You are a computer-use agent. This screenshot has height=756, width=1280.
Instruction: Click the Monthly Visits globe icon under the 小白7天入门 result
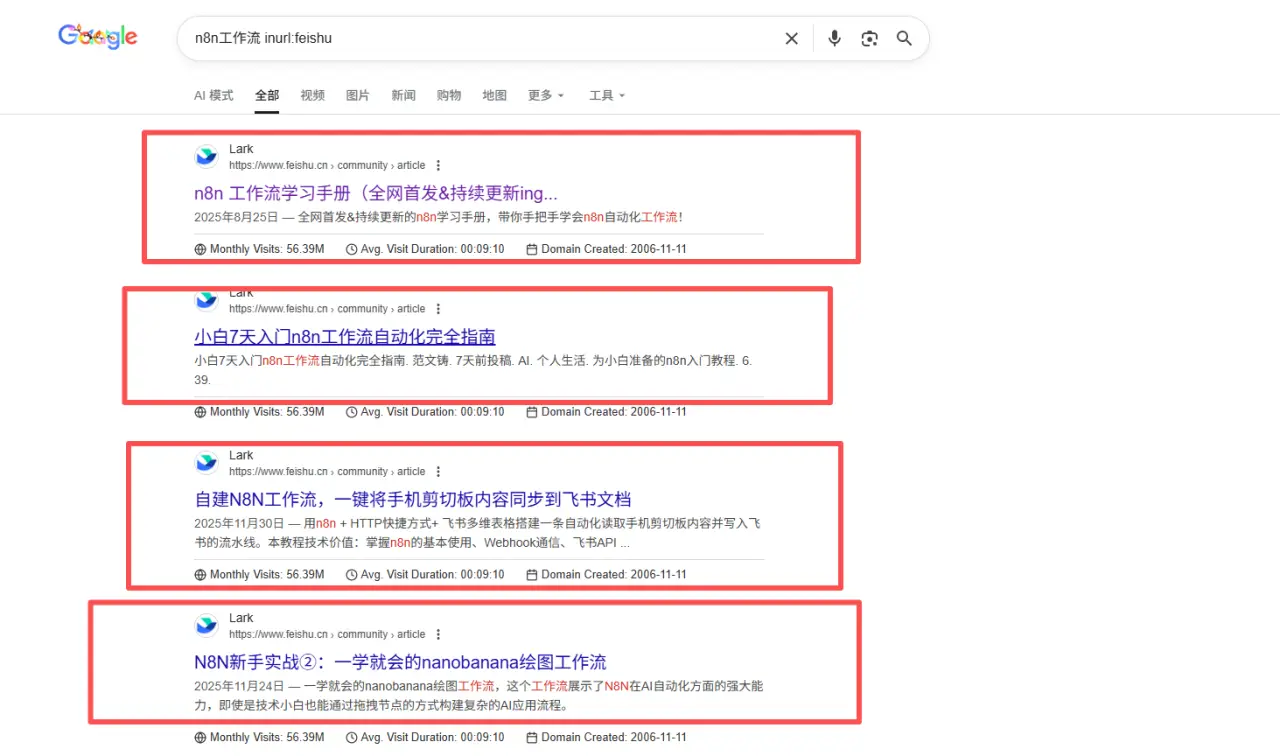[201, 412]
